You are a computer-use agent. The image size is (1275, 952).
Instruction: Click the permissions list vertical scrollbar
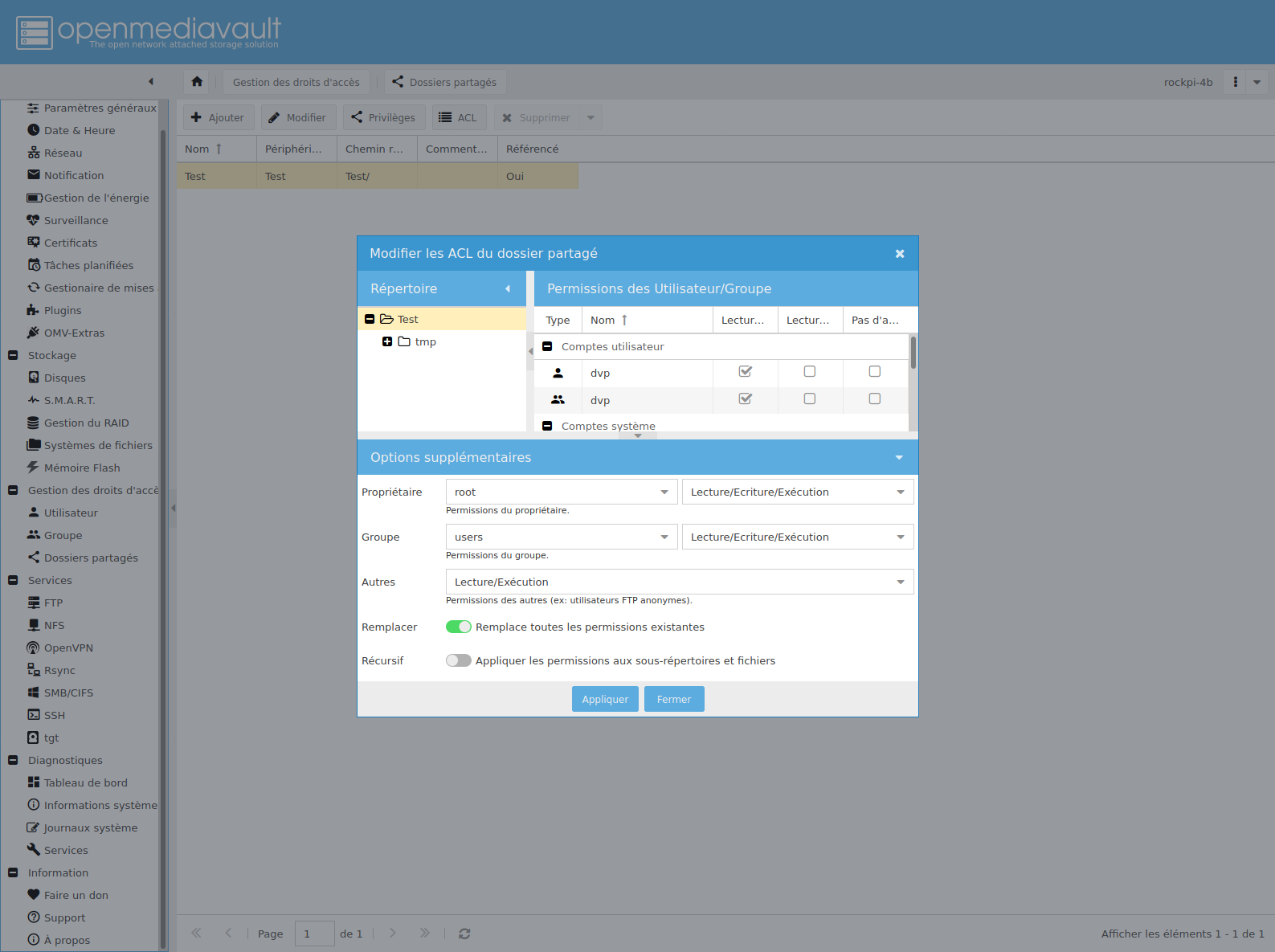(913, 353)
